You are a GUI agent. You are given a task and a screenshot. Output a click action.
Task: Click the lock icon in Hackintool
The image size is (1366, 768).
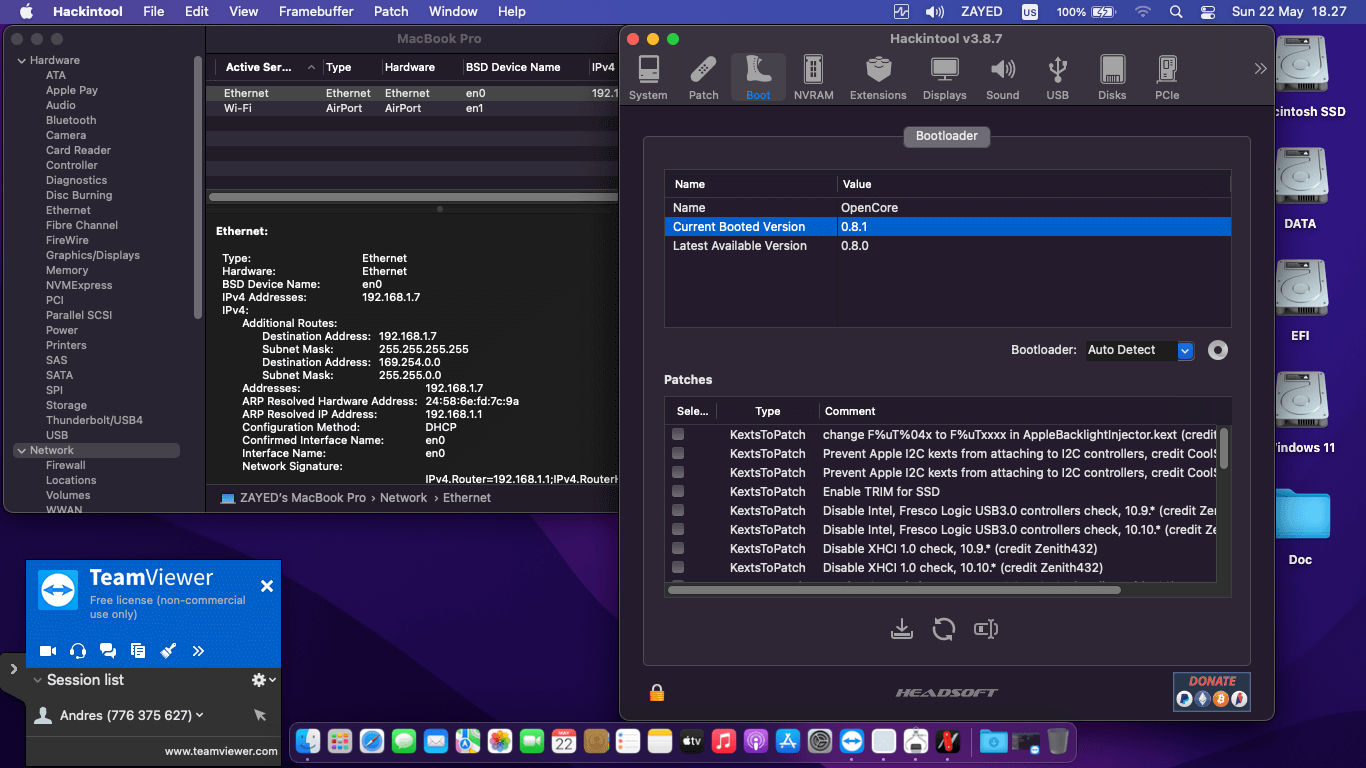coord(657,692)
